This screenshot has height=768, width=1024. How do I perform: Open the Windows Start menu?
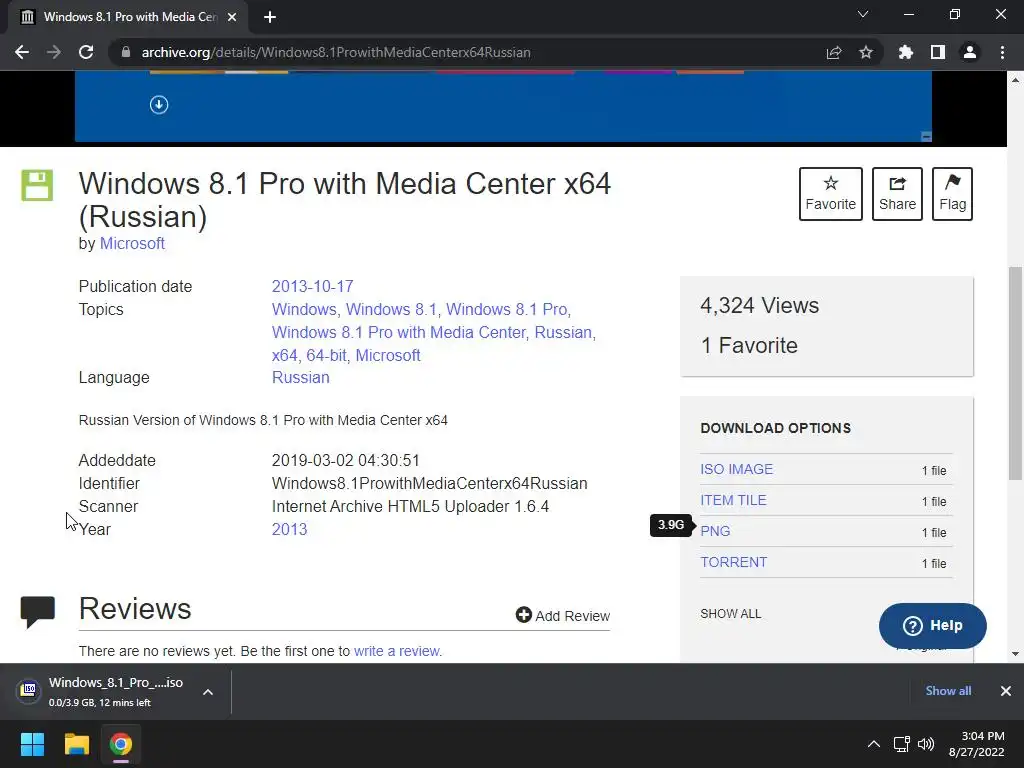pyautogui.click(x=32, y=744)
